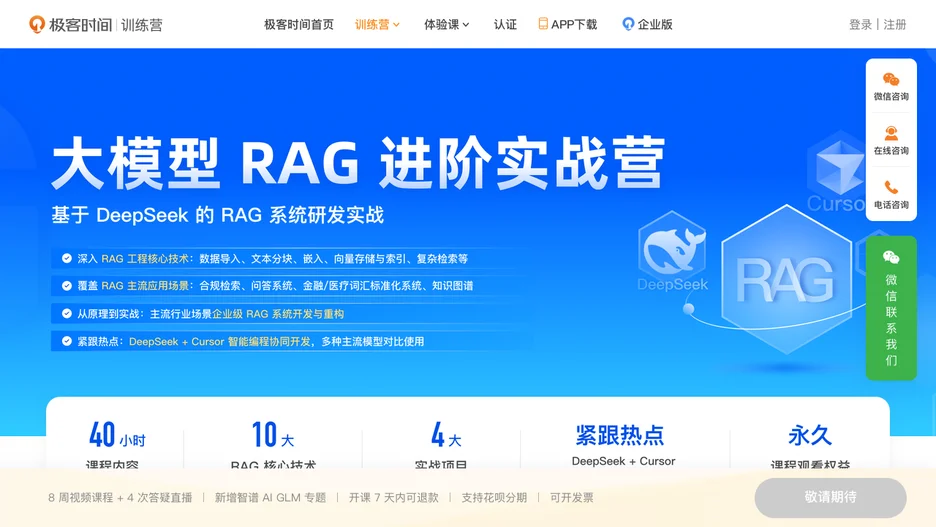Screen dimensions: 936x527
Task: Click check icon beside 深入 RAG 工程核心技术
Action: 67,258
